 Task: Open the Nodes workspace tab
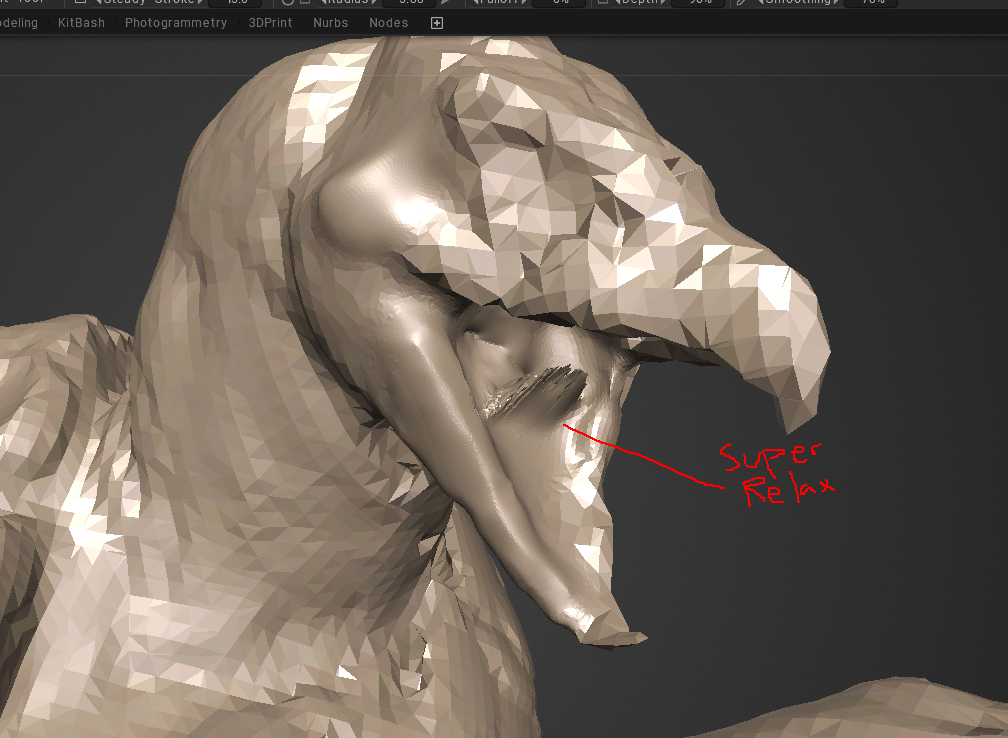click(388, 23)
